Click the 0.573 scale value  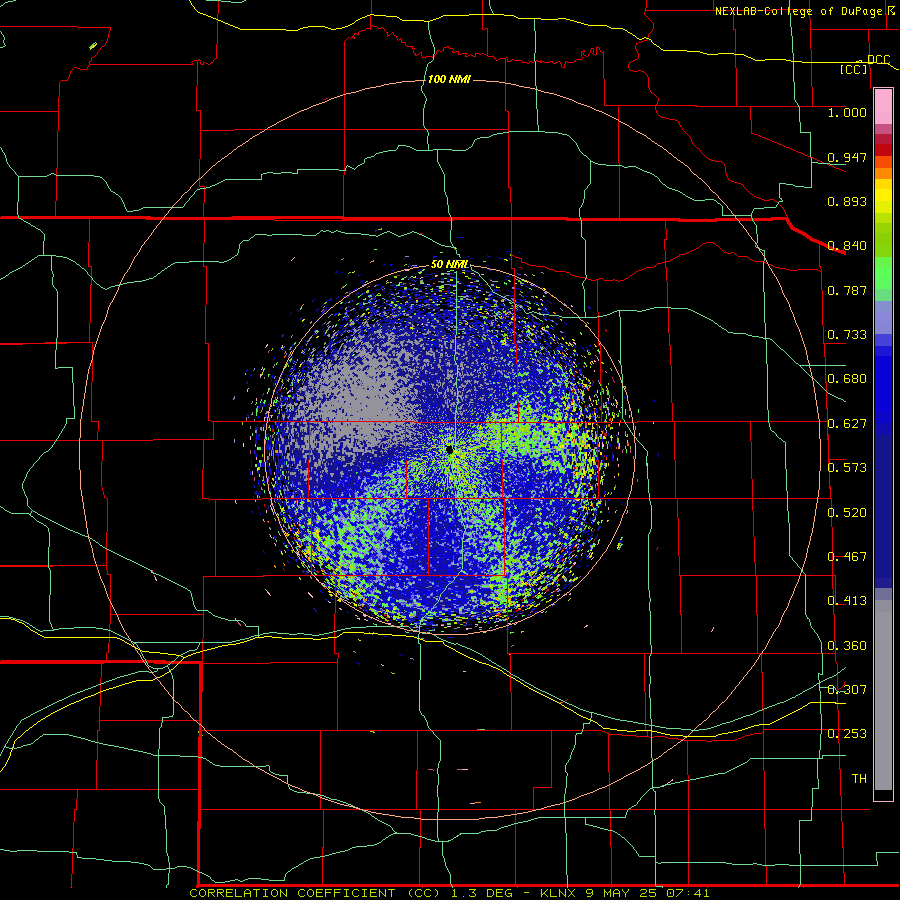point(847,468)
